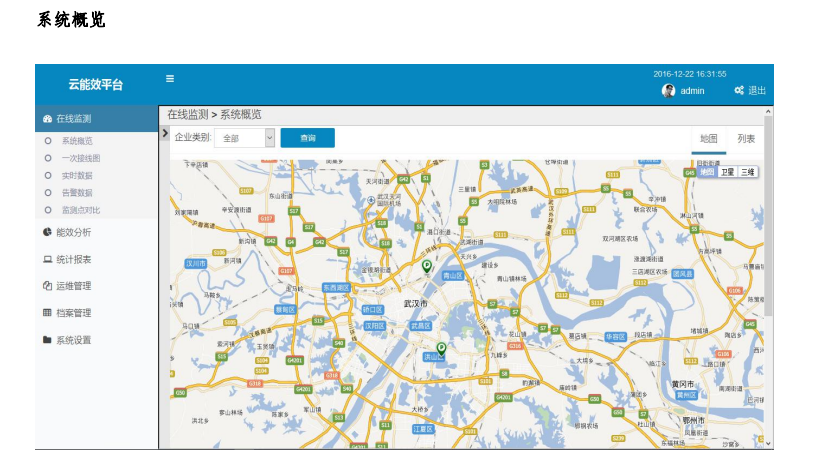Click the 东西湖区 district label
The image size is (814, 463).
(x=336, y=287)
